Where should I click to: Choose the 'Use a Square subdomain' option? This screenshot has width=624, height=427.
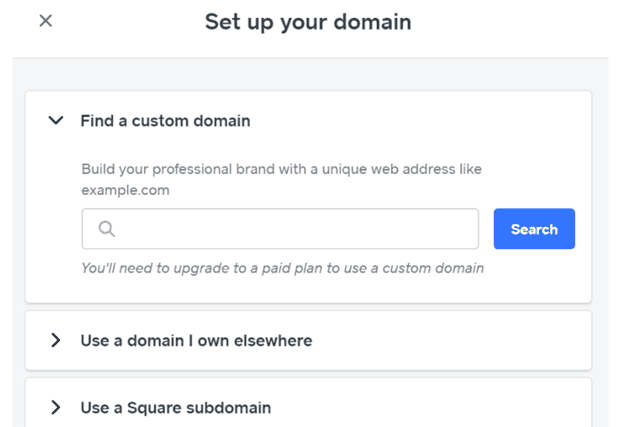pyautogui.click(x=175, y=407)
